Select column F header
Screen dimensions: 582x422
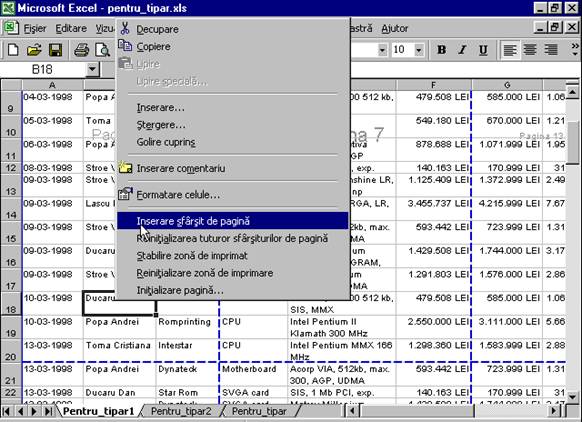click(x=434, y=85)
